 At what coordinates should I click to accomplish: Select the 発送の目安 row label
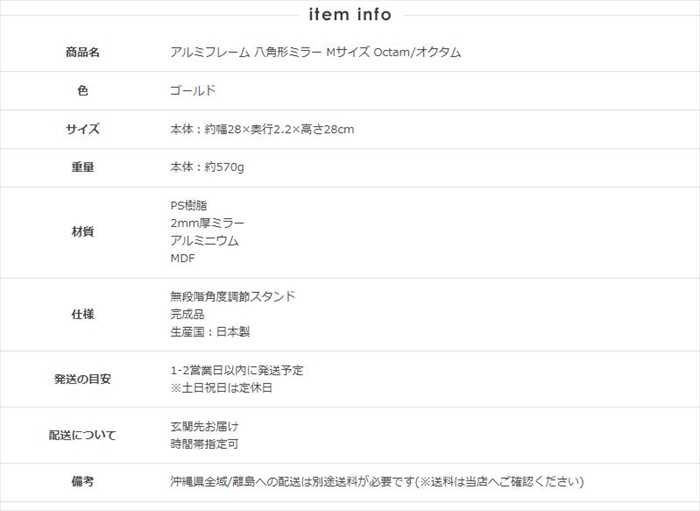click(83, 379)
